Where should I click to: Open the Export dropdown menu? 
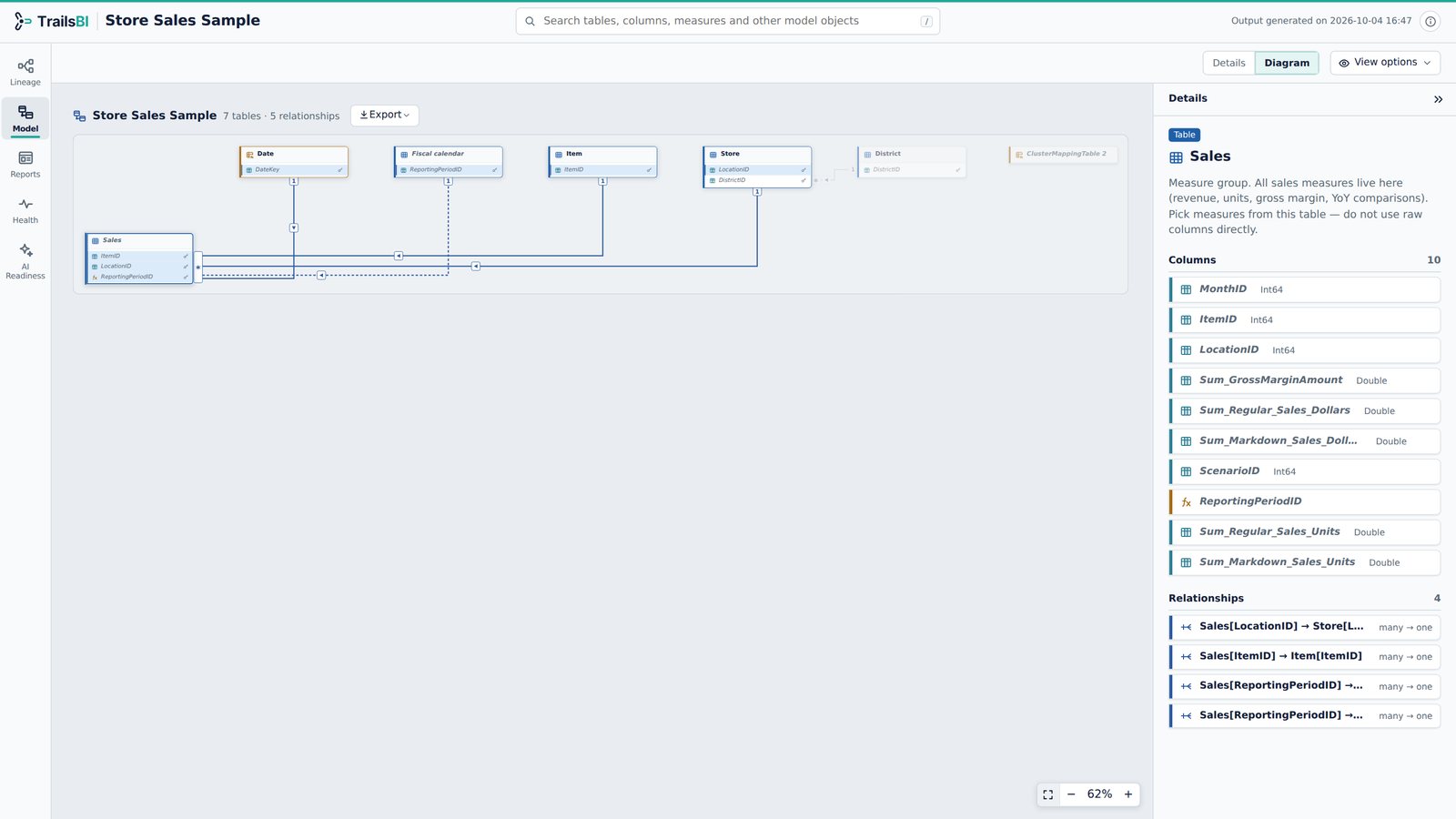click(x=385, y=116)
